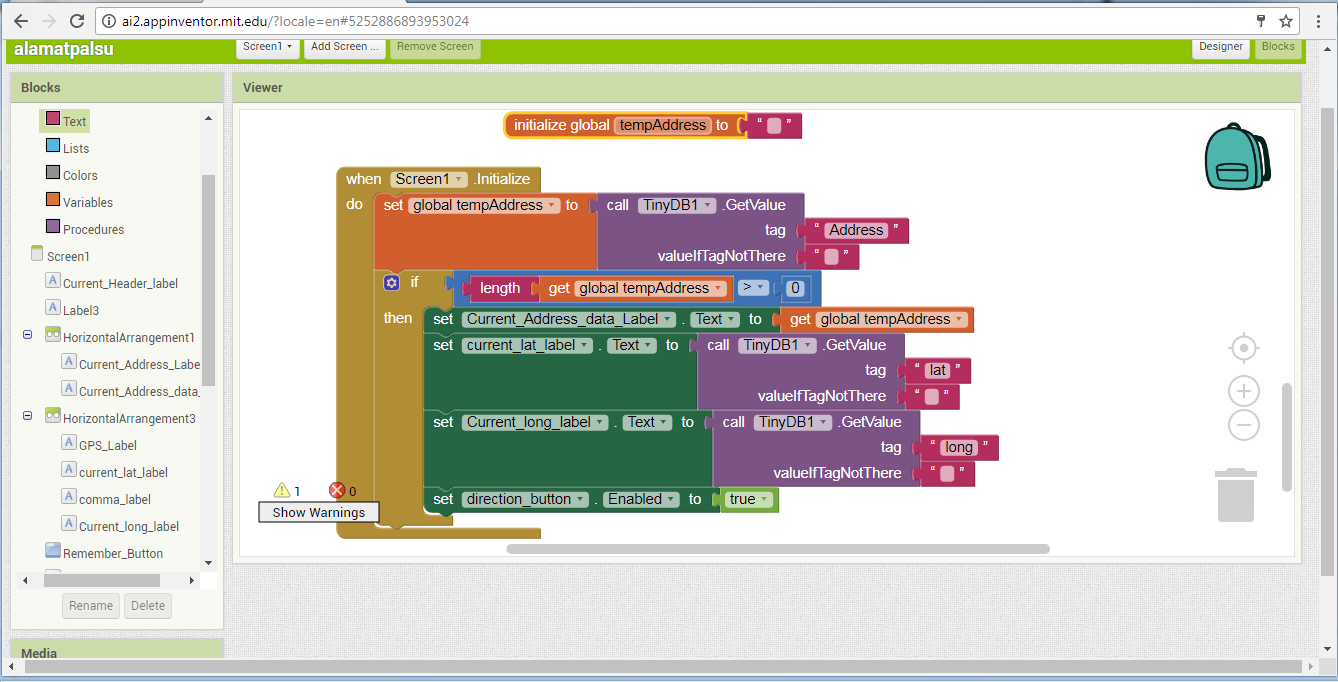Open TinyDB1 dropdown in the Address GetValue call

[x=678, y=205]
